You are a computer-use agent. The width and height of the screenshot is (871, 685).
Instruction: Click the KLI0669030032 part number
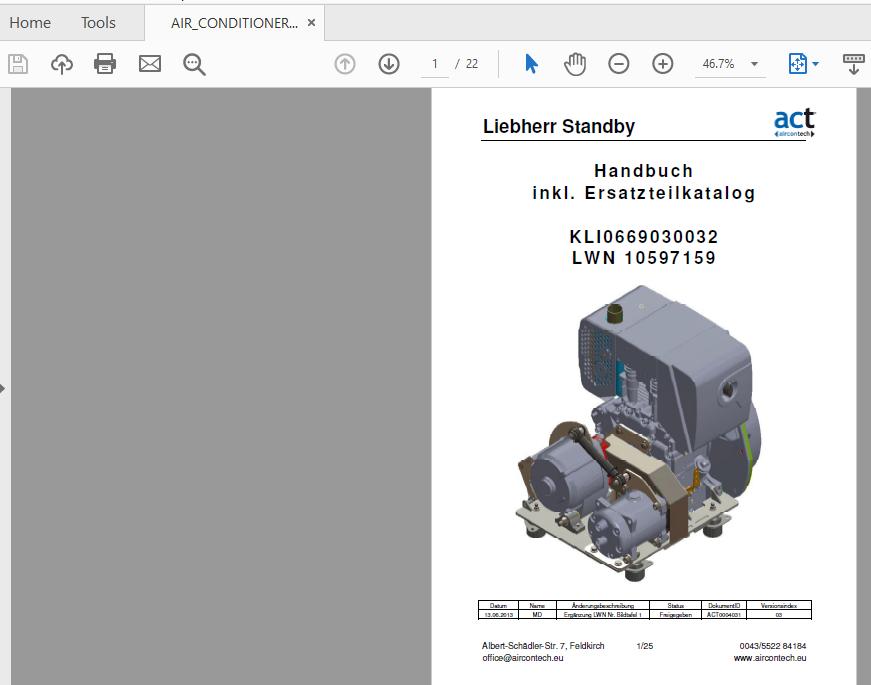pyautogui.click(x=644, y=237)
